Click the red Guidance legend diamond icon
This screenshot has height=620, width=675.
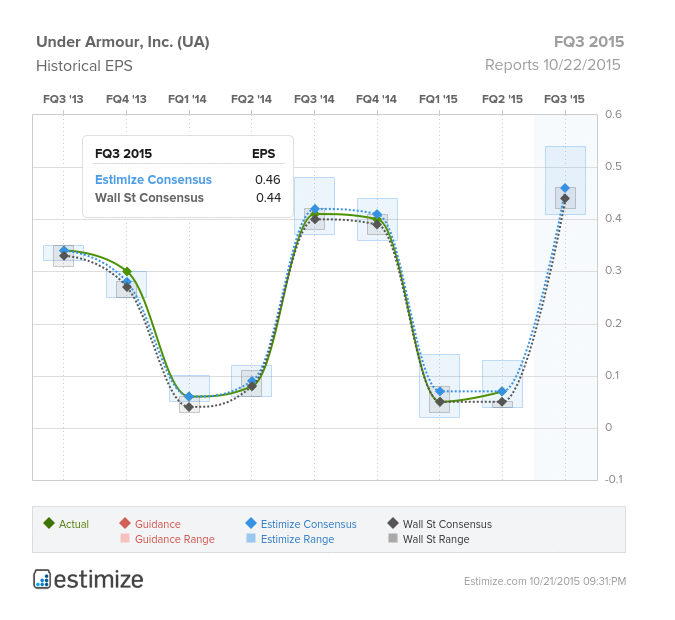point(125,523)
